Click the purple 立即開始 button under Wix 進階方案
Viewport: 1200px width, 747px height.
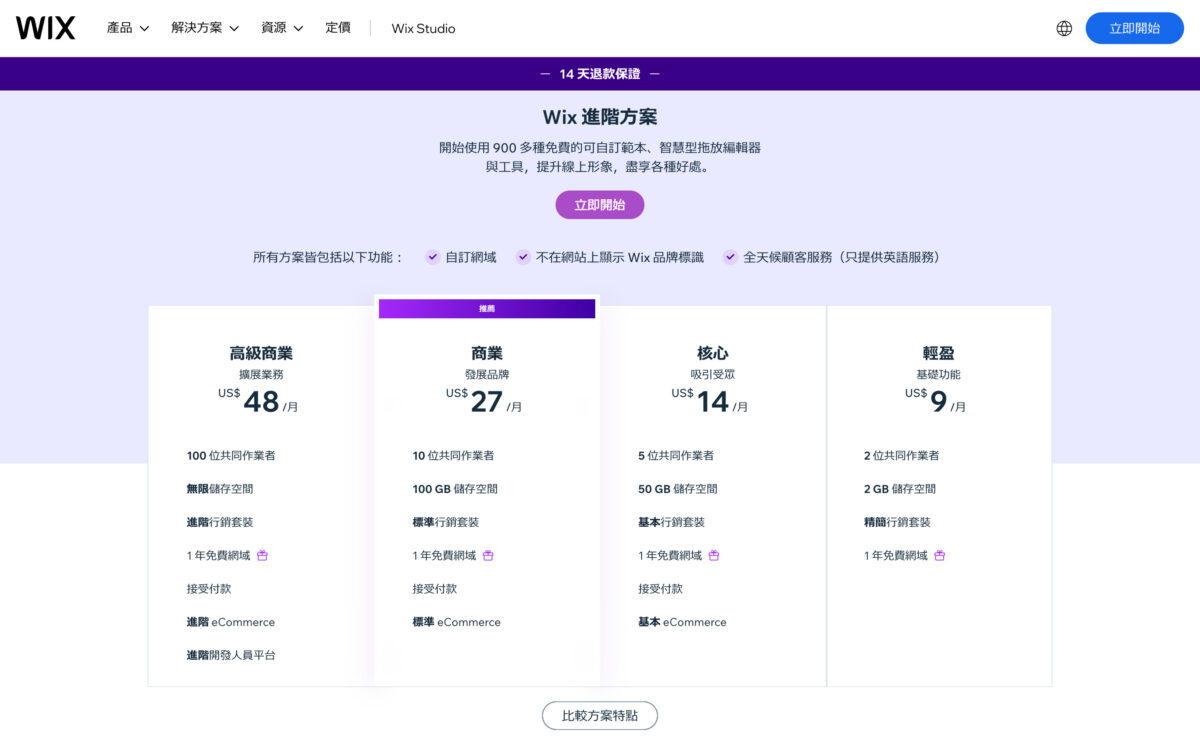pyautogui.click(x=600, y=205)
